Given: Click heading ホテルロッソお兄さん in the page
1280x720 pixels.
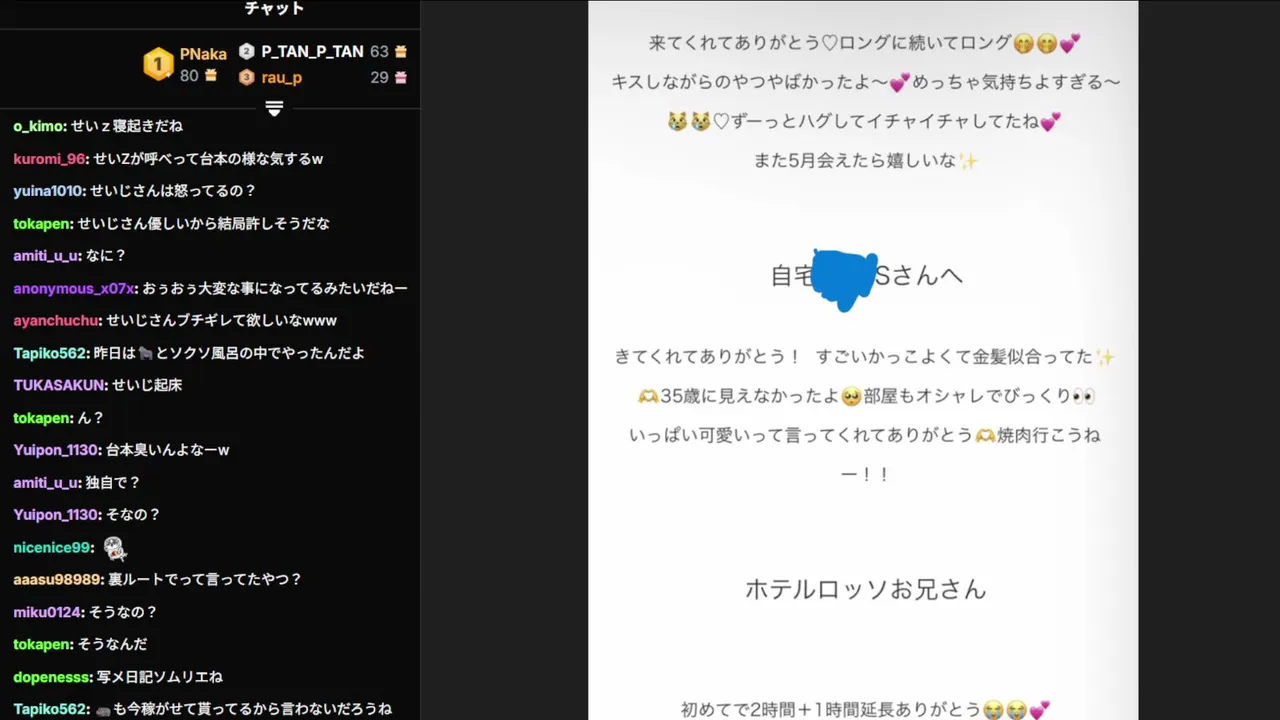Looking at the screenshot, I should click(x=866, y=589).
